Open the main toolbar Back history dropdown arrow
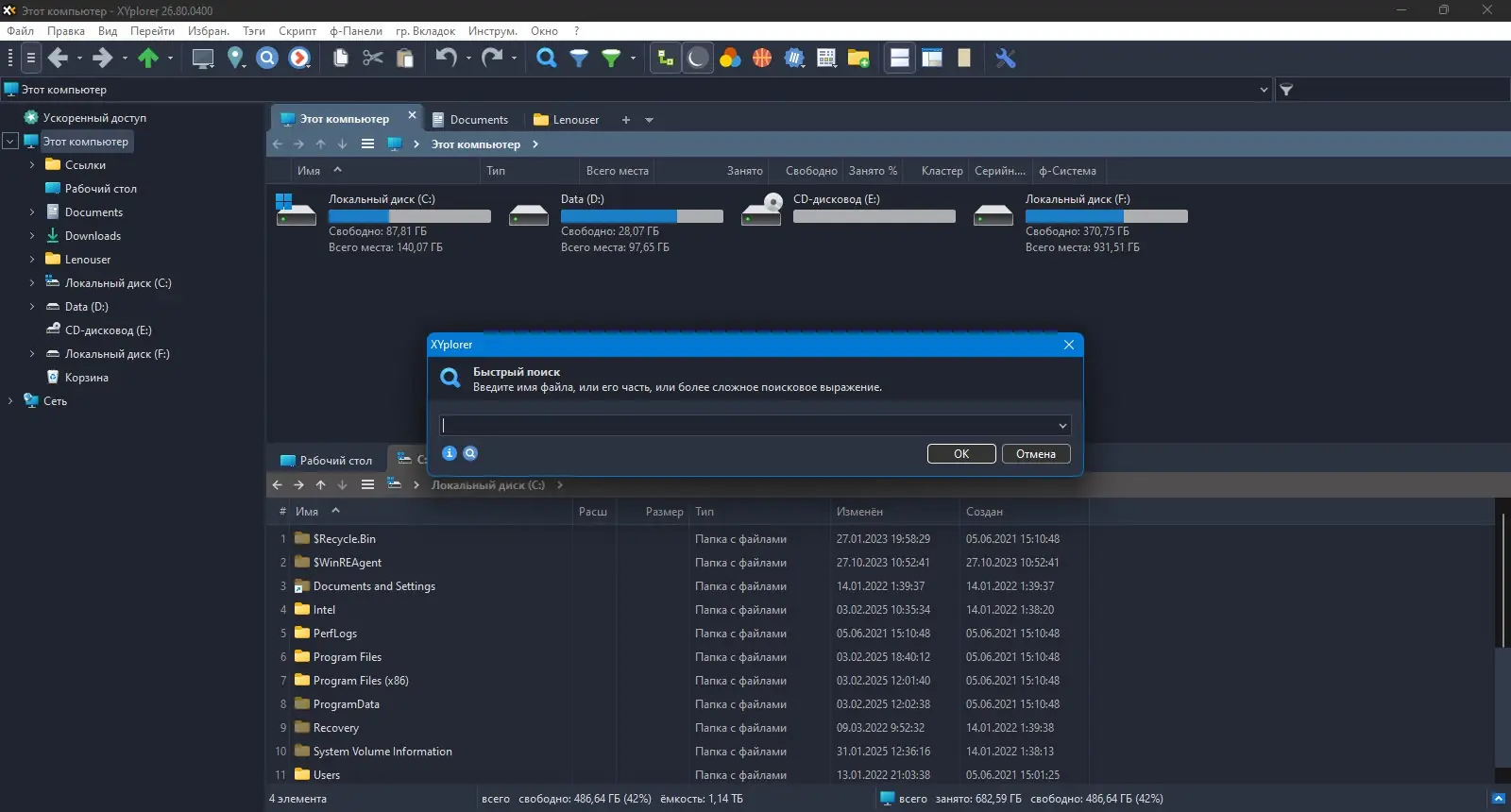 pos(79,59)
